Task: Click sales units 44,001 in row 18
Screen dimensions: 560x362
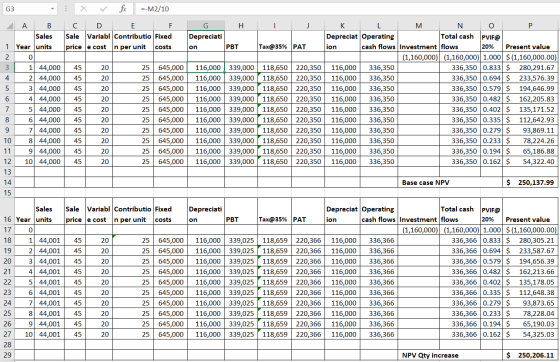Action: [x=49, y=240]
